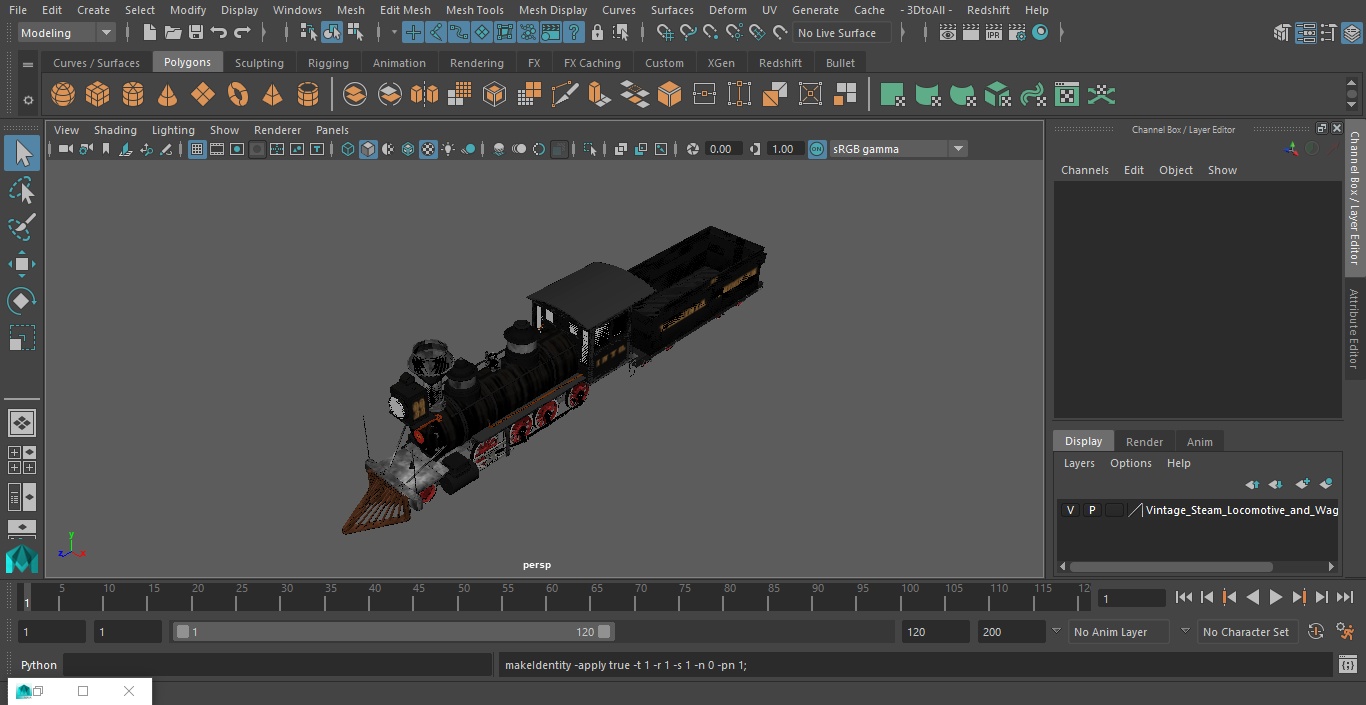The image size is (1366, 705).
Task: Click the layer list horizontal scrollbar
Action: [1172, 567]
